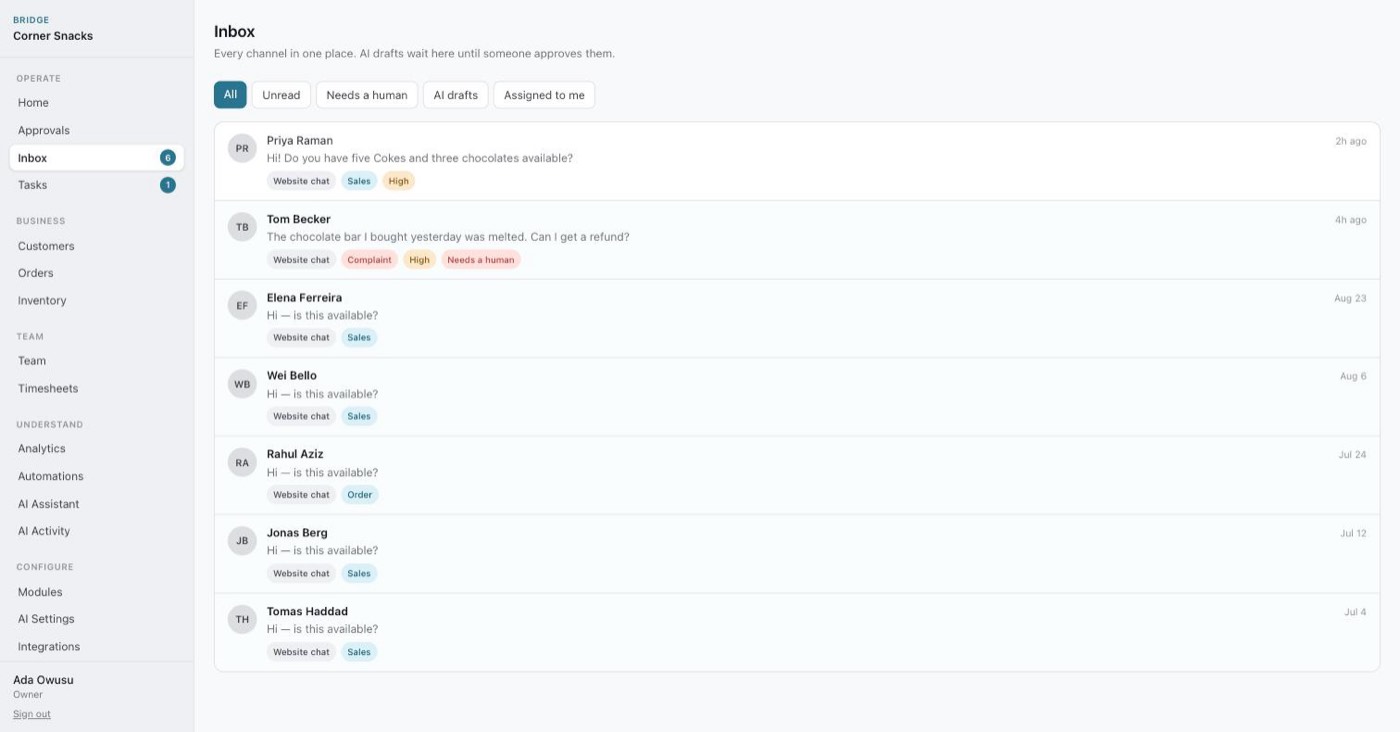1400x732 pixels.
Task: Click the Aug 6 timestamp
Action: (x=1353, y=376)
